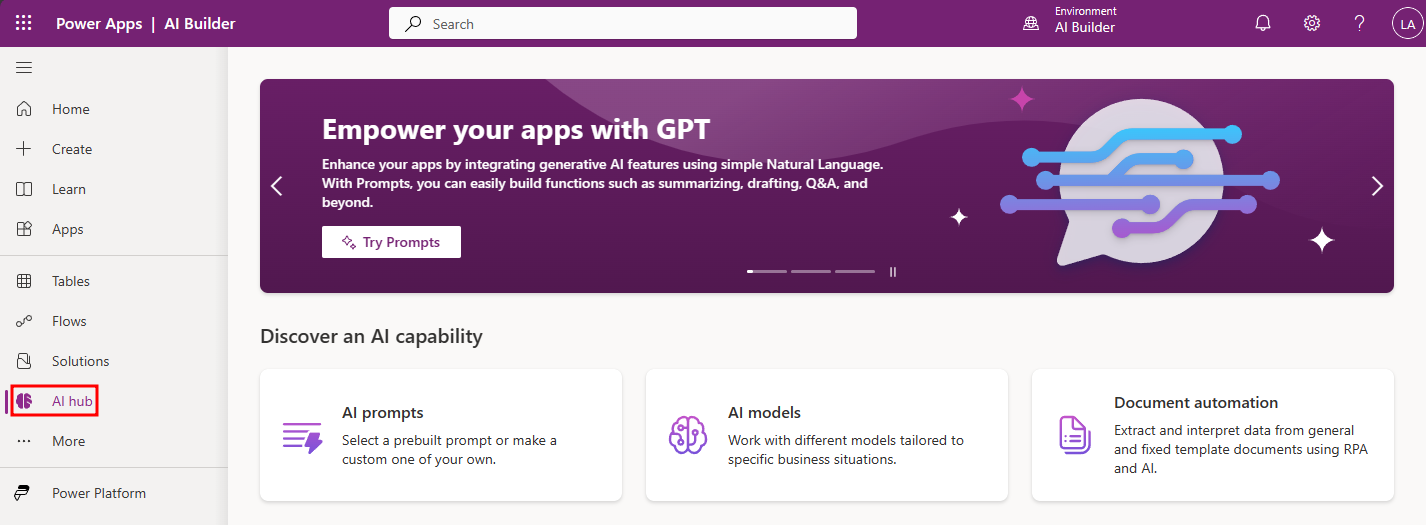Click the help question mark icon
The image size is (1426, 525).
click(1360, 23)
